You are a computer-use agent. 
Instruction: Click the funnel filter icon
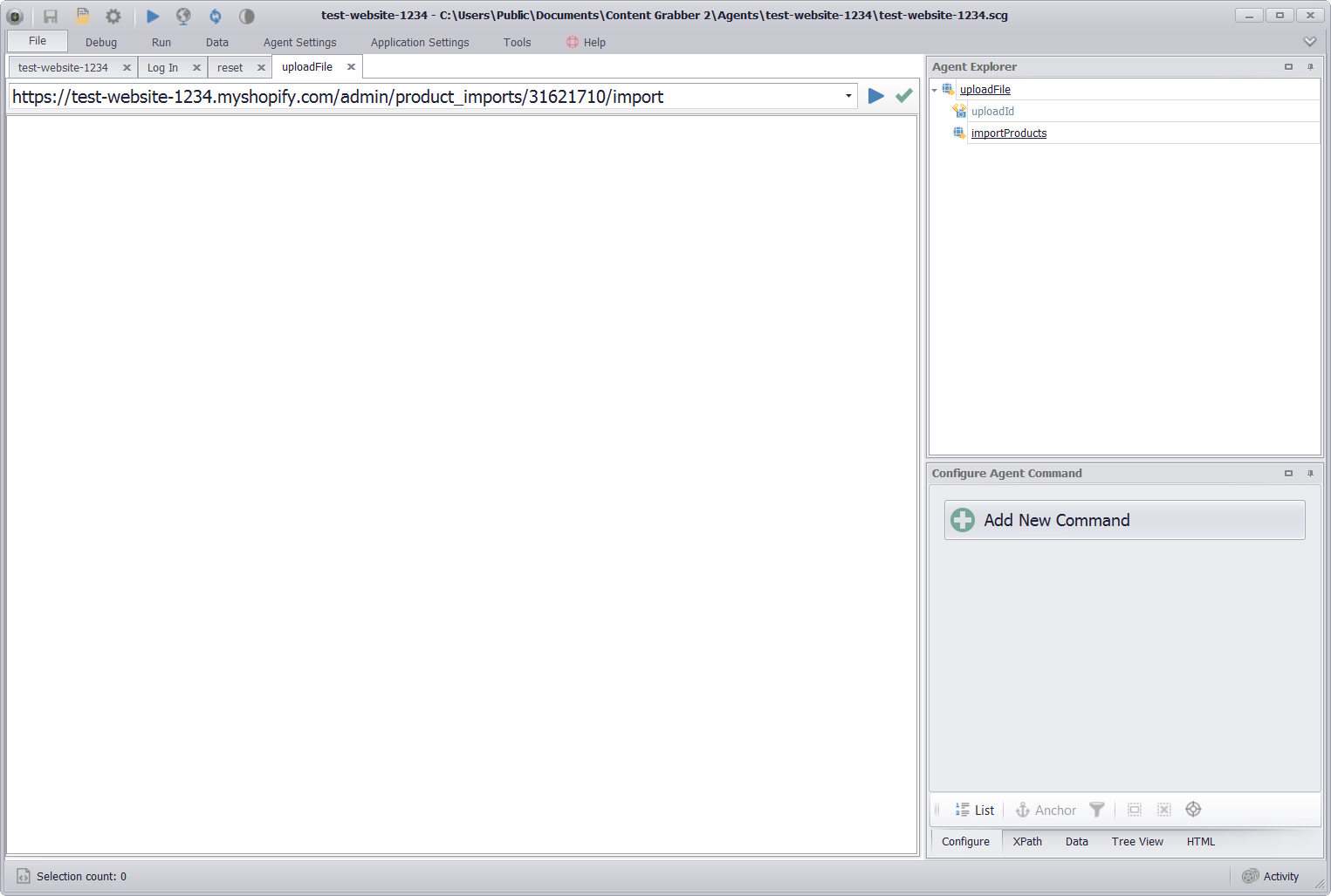pos(1097,810)
